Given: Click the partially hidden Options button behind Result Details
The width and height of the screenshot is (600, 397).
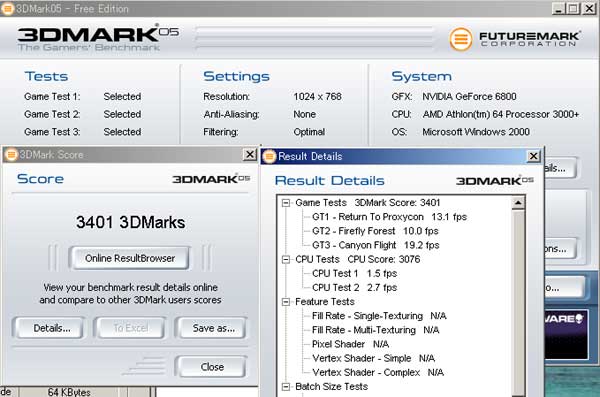Looking at the screenshot, I should pos(559,249).
